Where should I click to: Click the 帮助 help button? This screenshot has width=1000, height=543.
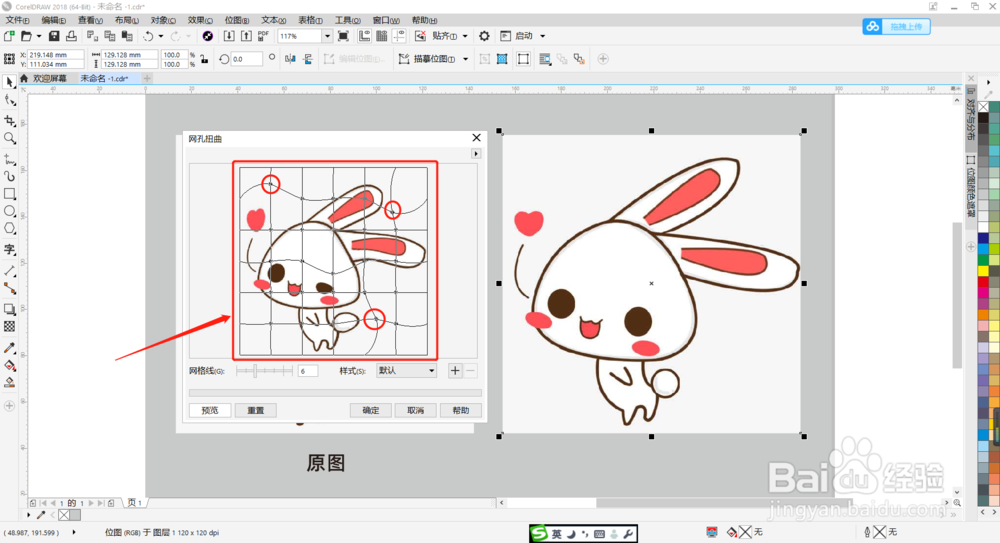click(x=460, y=410)
